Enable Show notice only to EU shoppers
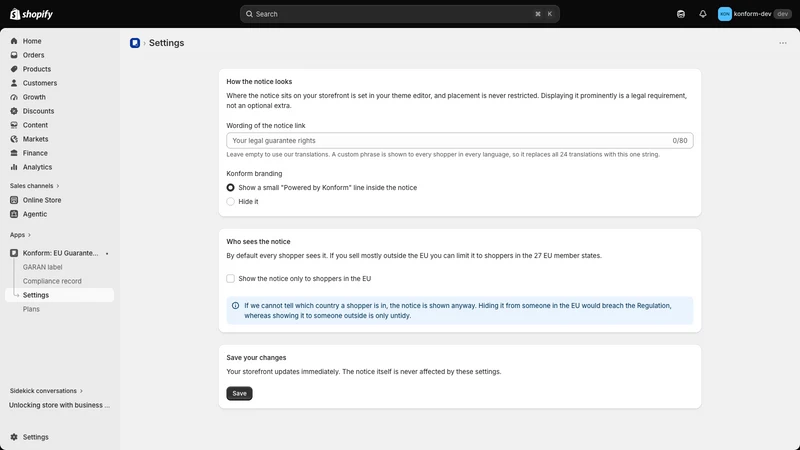 tap(231, 279)
